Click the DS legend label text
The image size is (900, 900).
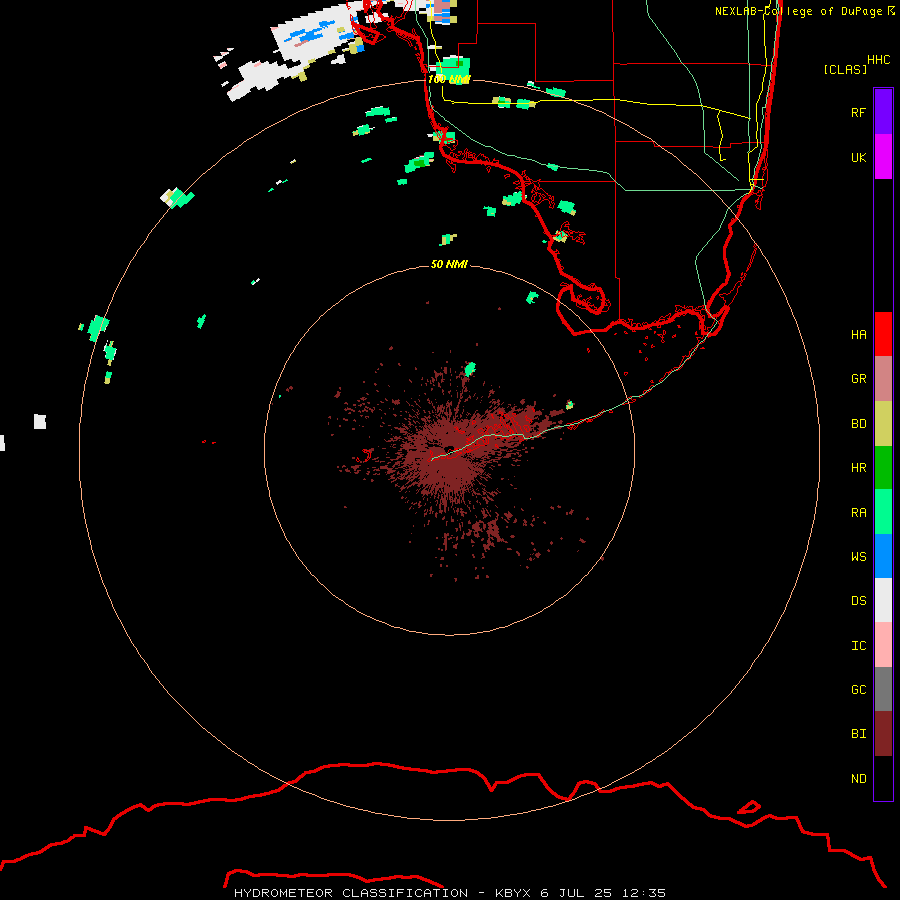859,601
